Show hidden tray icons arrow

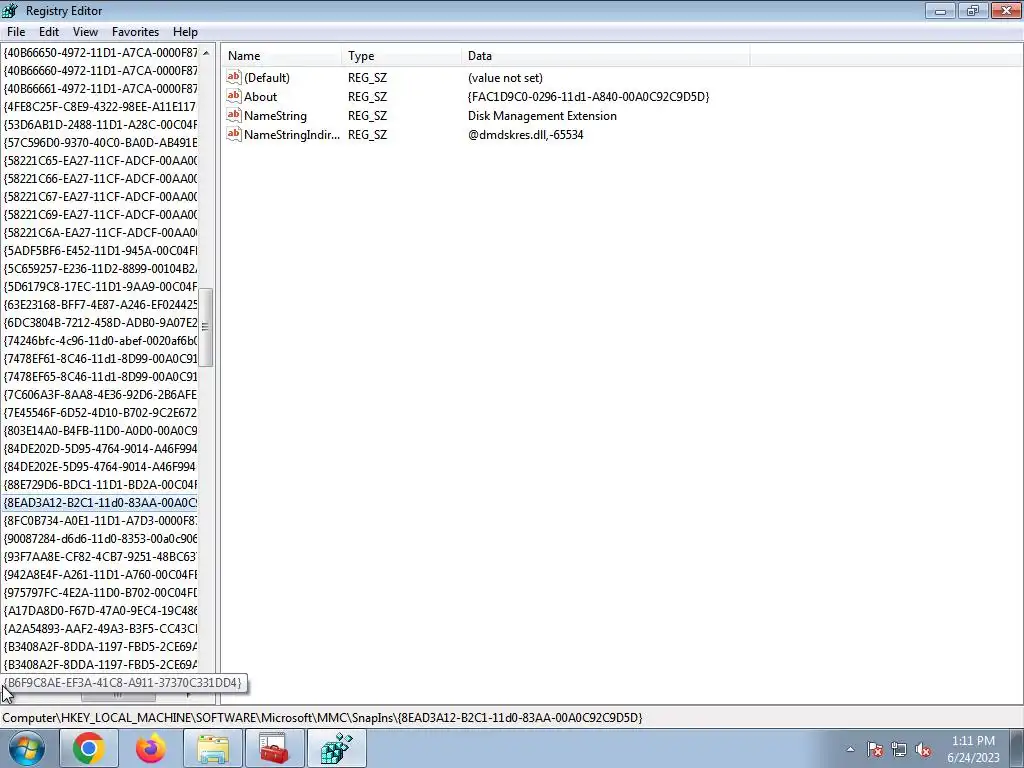coord(850,749)
